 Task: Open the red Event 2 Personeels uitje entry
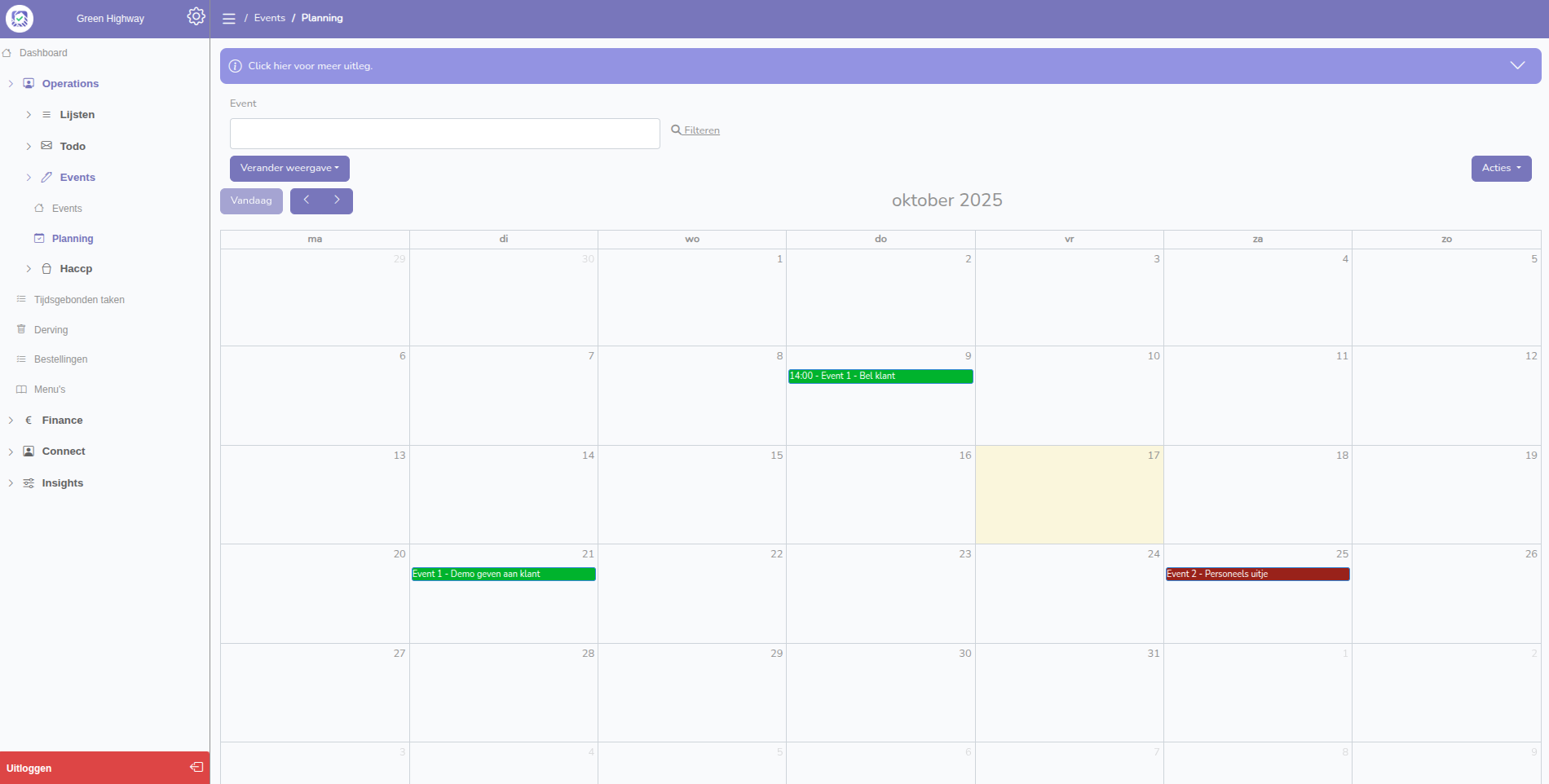coord(1257,574)
